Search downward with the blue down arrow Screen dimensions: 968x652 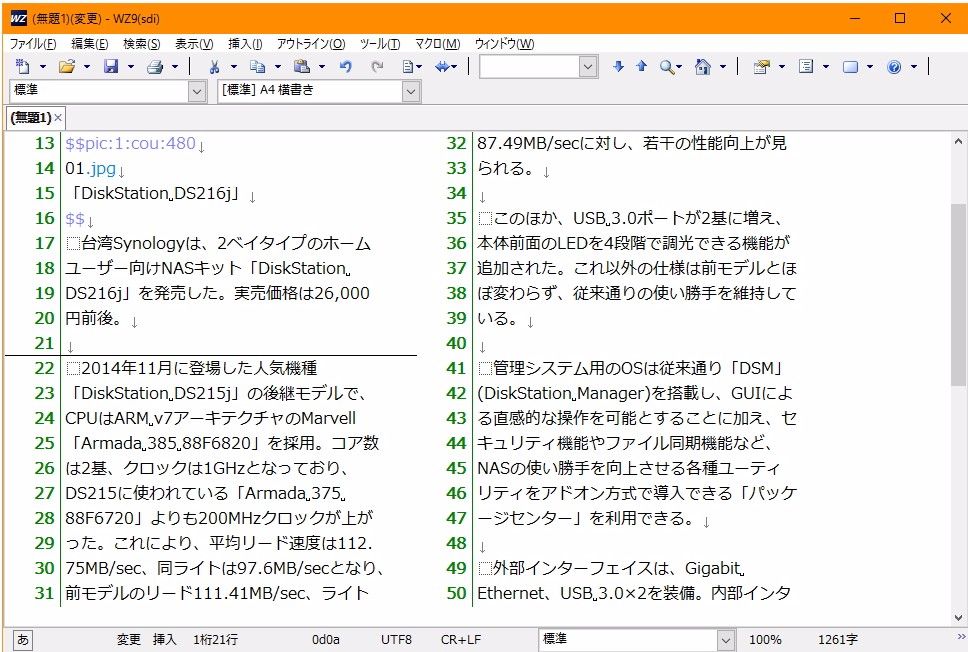coord(618,66)
